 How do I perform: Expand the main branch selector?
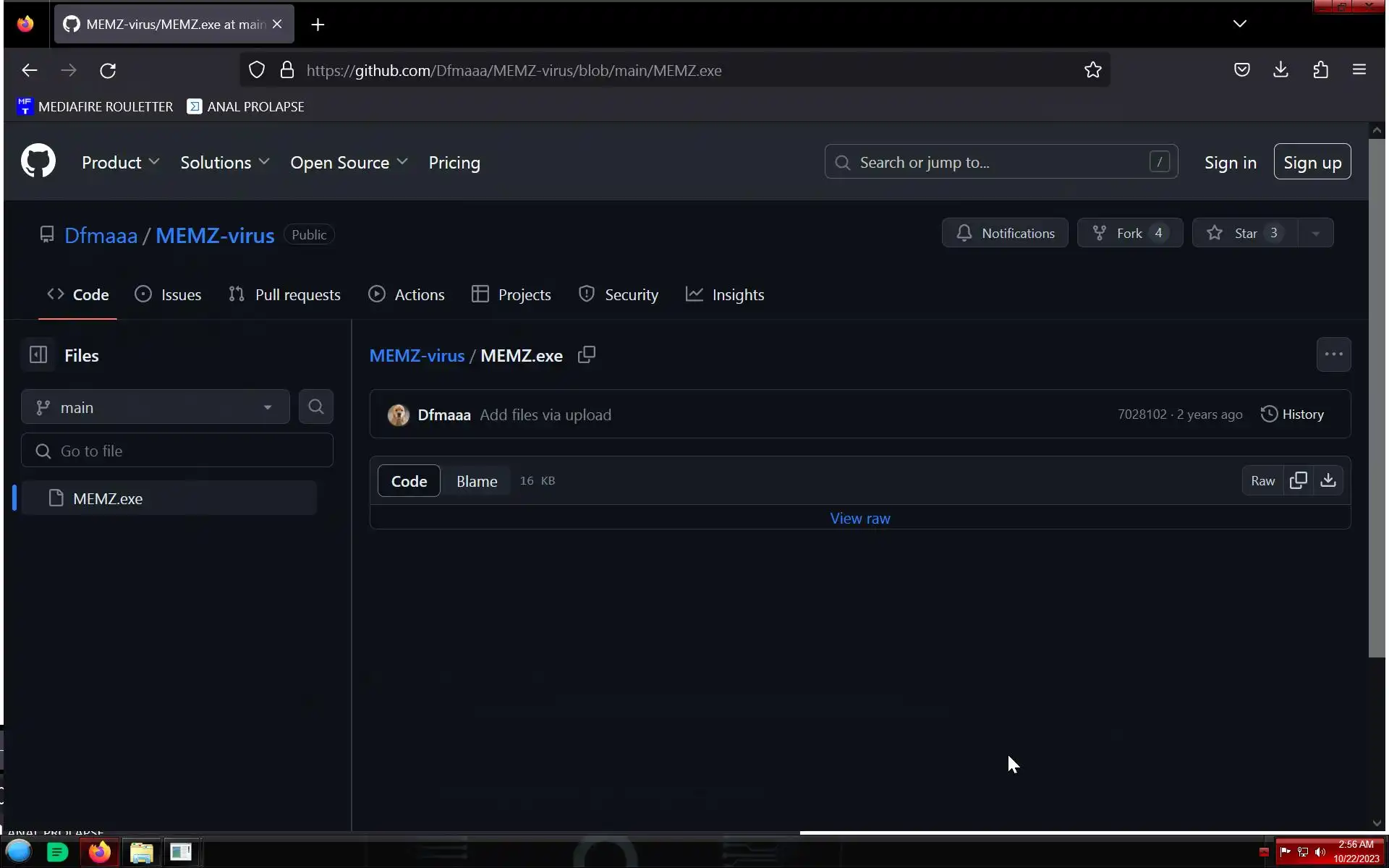click(x=155, y=407)
